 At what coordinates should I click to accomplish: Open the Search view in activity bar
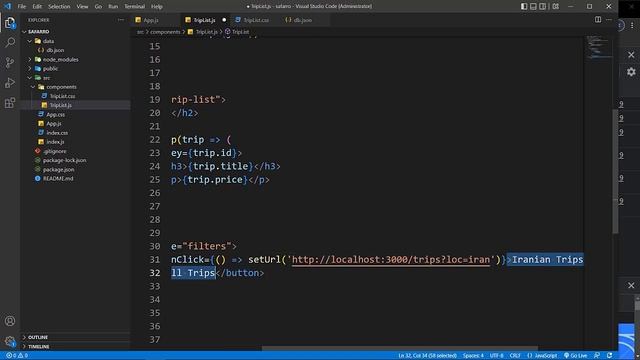[10, 42]
